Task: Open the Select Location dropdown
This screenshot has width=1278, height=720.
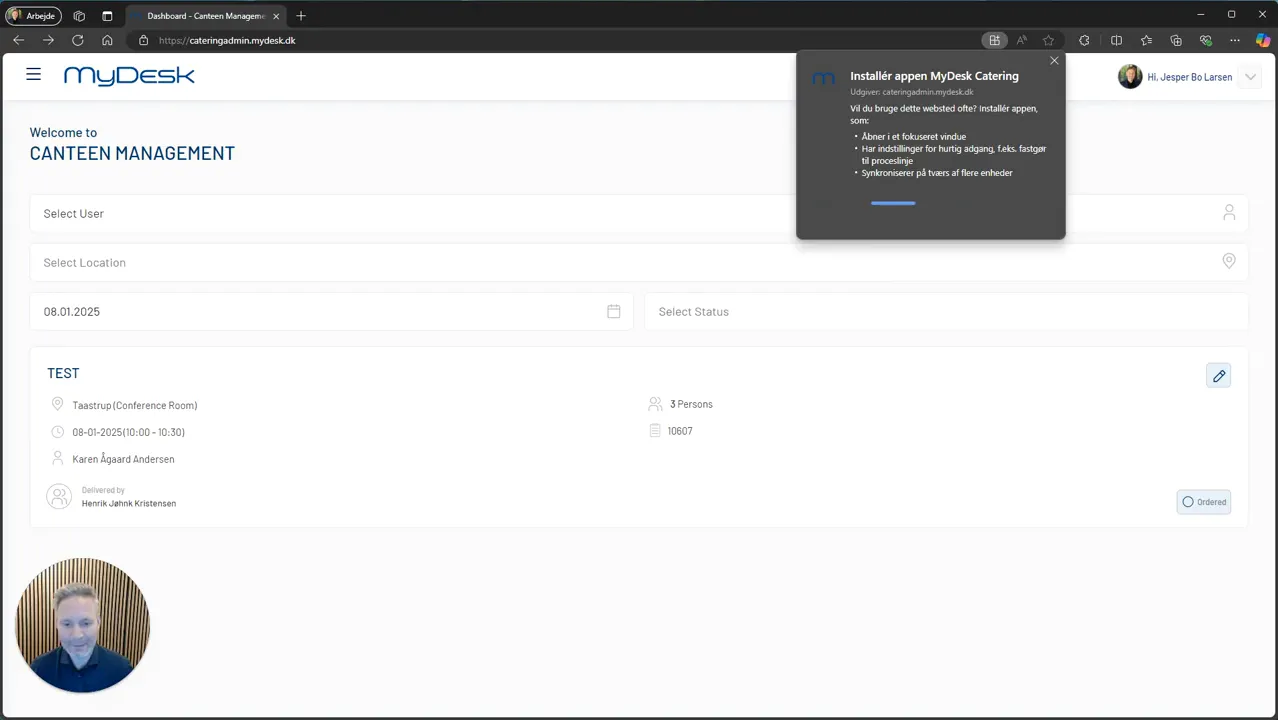Action: pos(639,262)
